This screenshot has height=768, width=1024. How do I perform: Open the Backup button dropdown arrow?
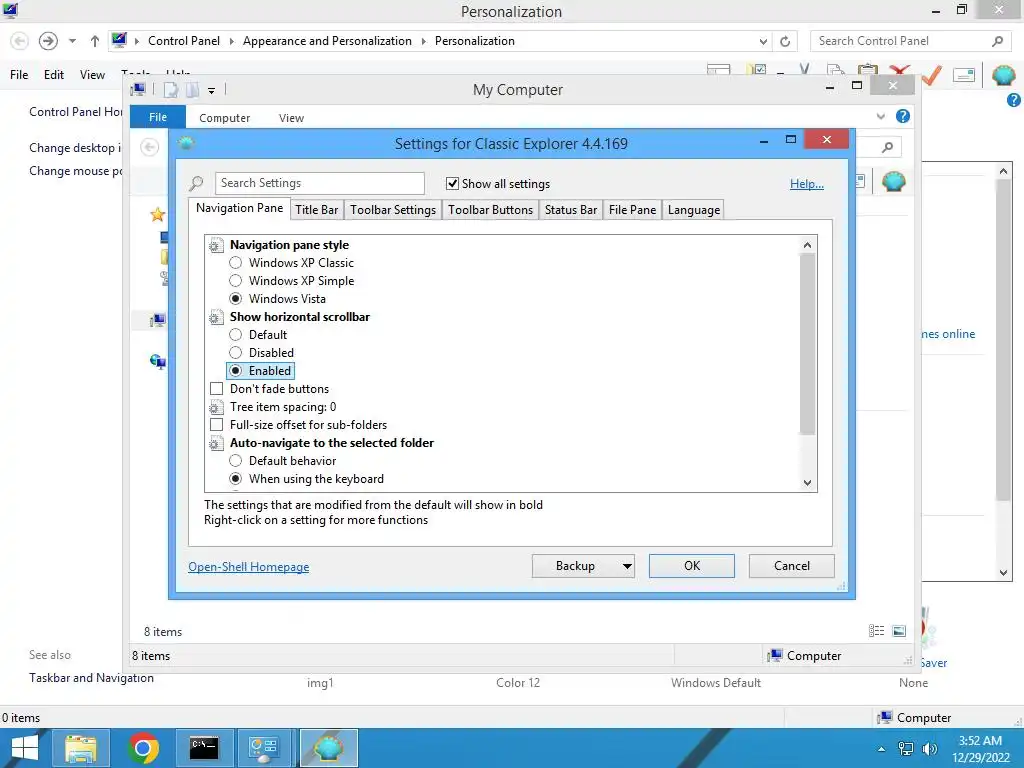(627, 566)
